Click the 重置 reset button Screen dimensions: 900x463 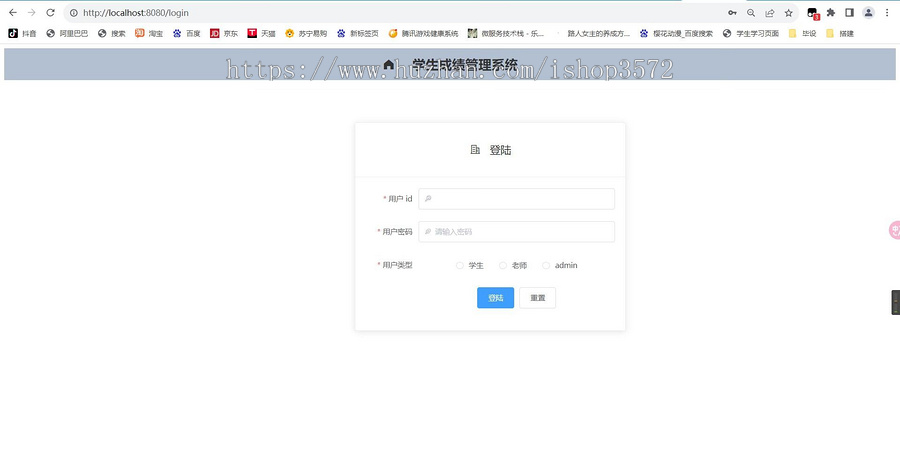(x=537, y=298)
